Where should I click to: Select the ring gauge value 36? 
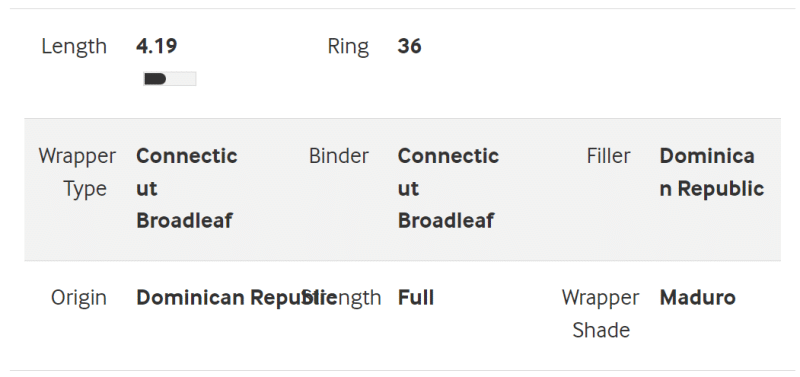[409, 46]
